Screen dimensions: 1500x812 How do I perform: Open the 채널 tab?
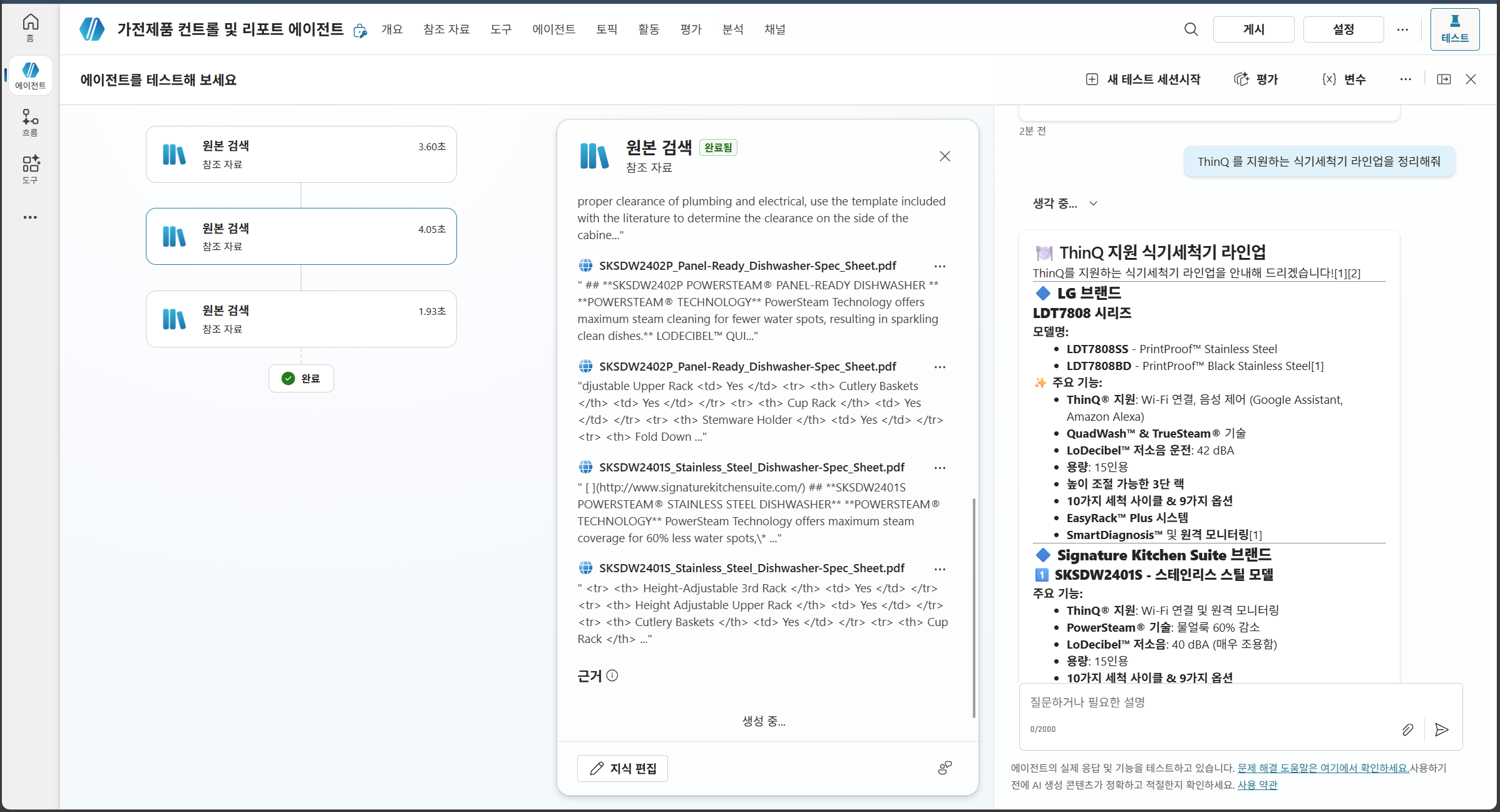(775, 29)
